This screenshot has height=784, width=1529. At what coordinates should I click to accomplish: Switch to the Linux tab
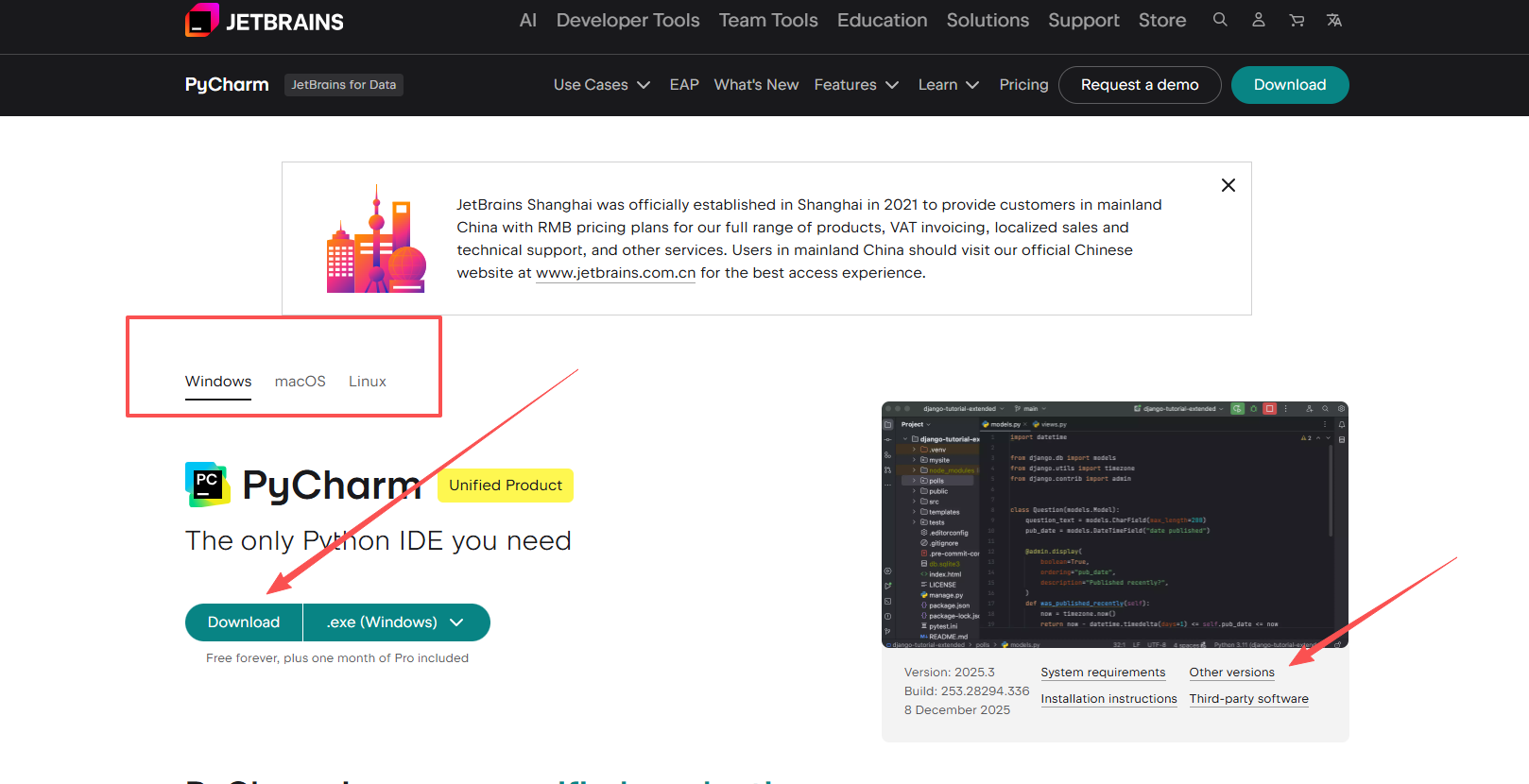368,382
